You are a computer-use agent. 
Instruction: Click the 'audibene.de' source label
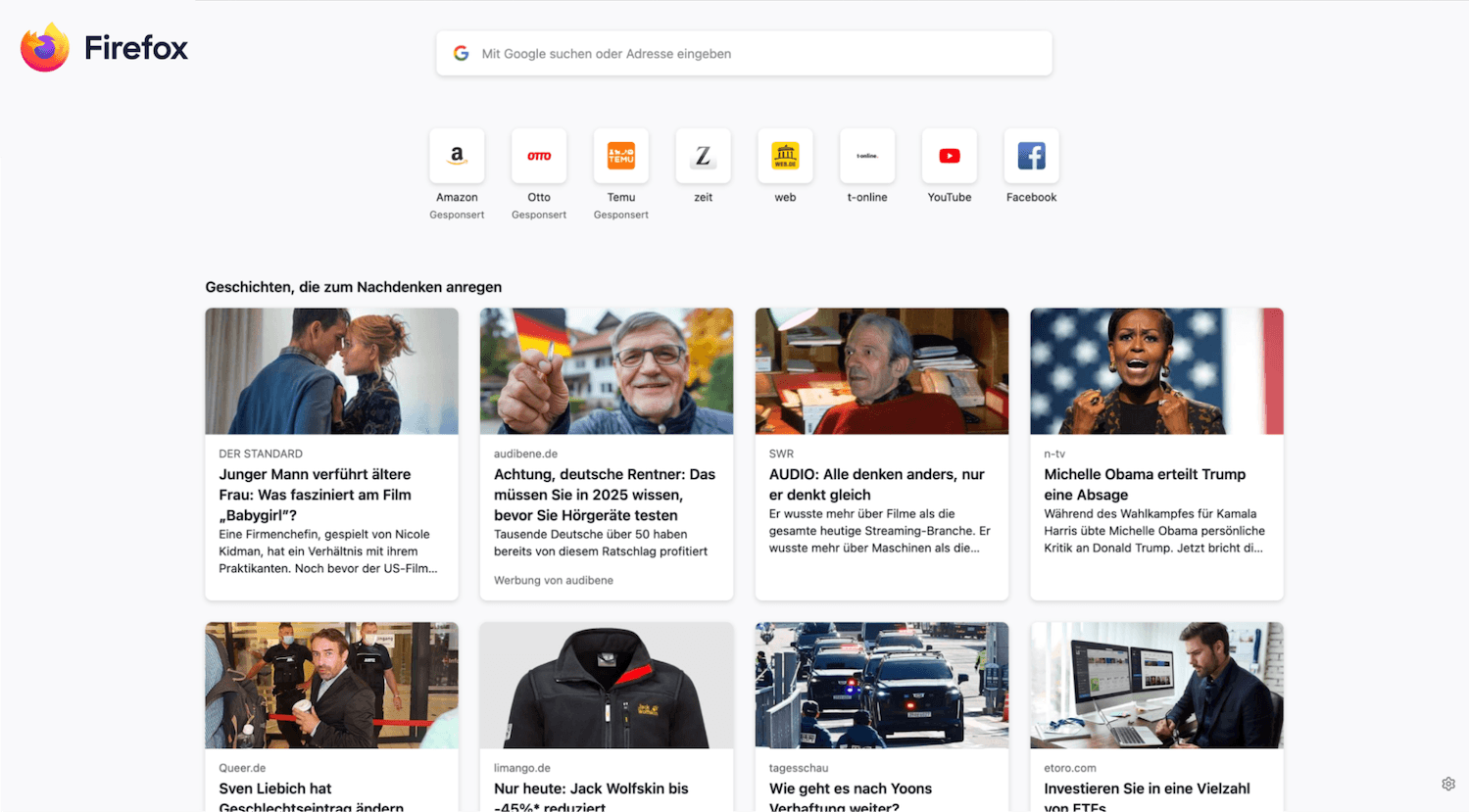point(525,454)
